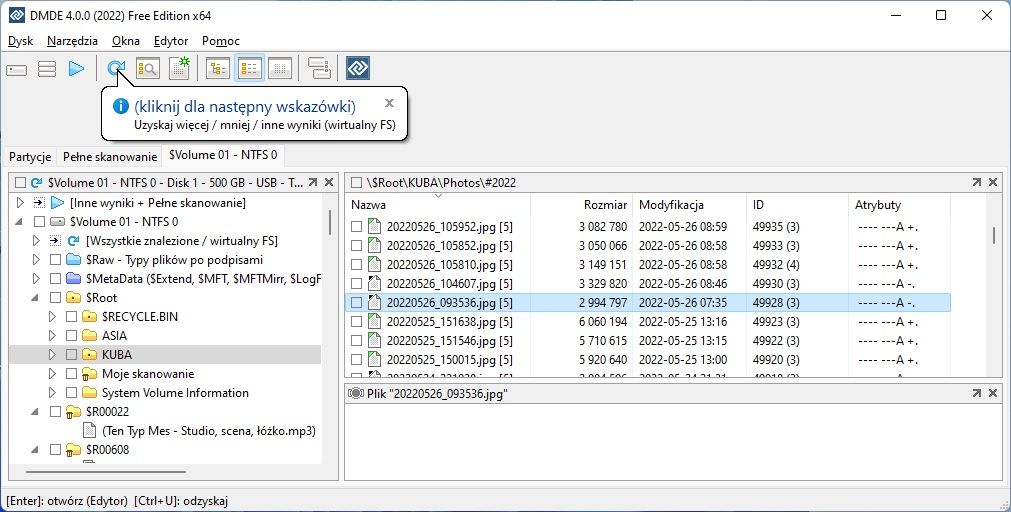Screen dimensions: 1011x512
Task: Maximize the \$Root\KUBA\Photos file panel
Action: coord(977,182)
